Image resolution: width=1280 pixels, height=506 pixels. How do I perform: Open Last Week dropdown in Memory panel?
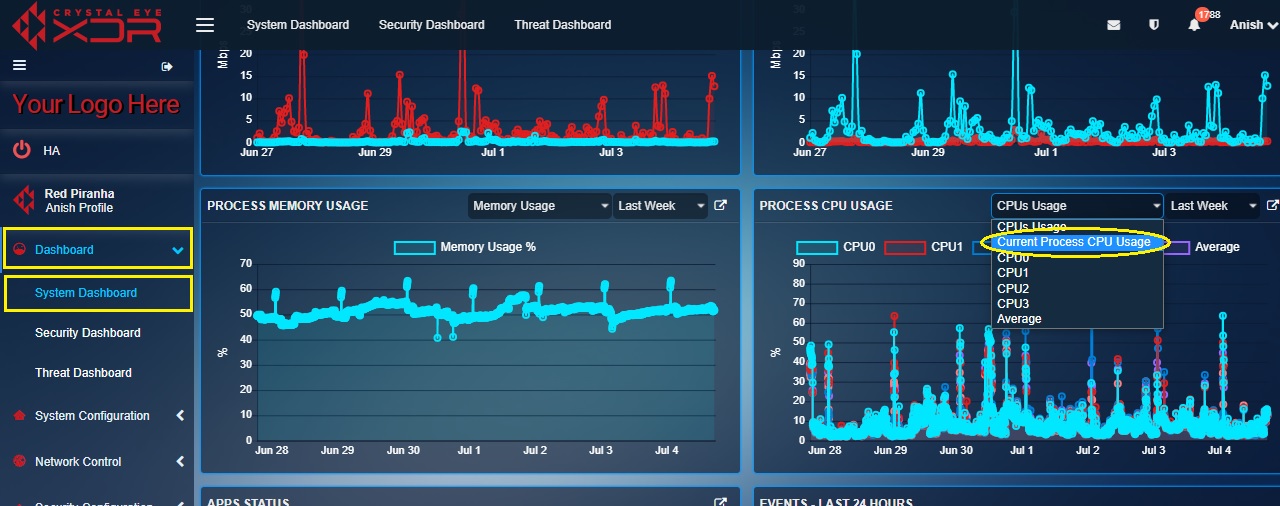(660, 206)
